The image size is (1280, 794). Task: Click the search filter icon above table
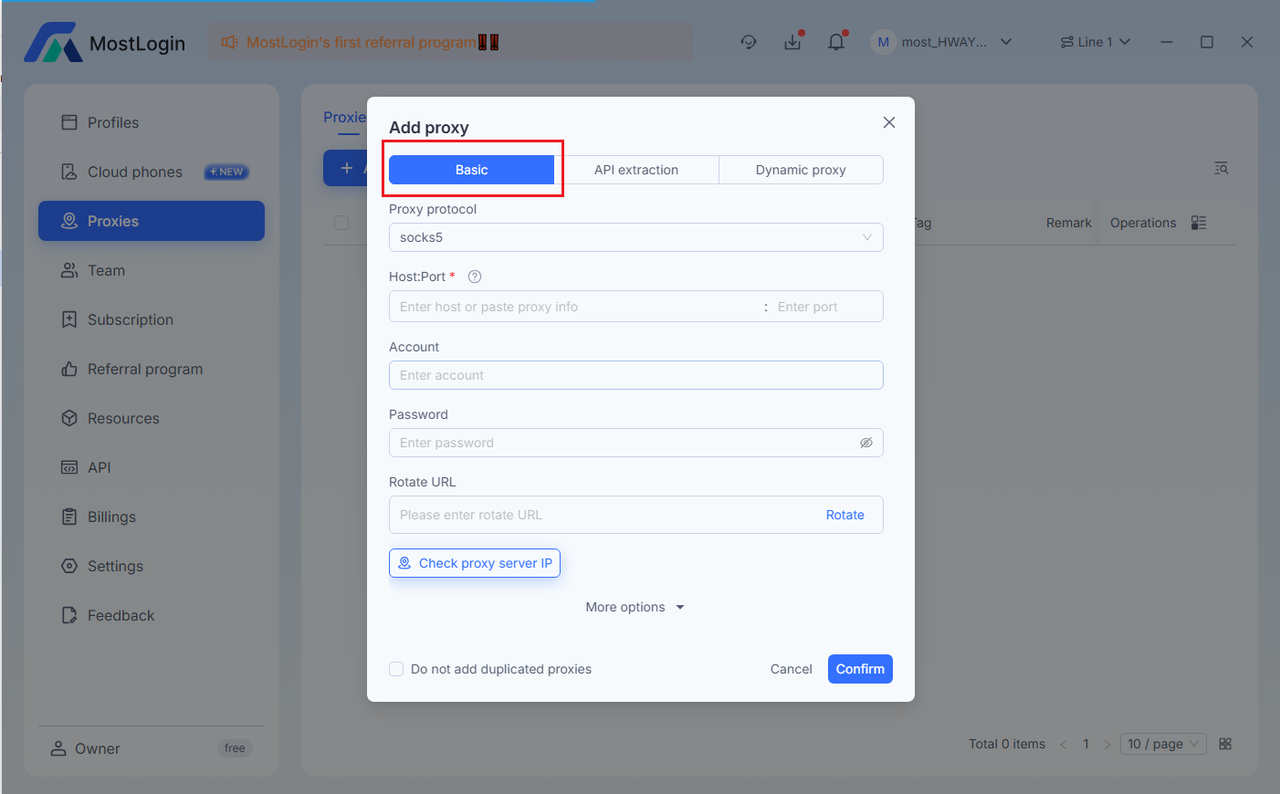tap(1221, 168)
